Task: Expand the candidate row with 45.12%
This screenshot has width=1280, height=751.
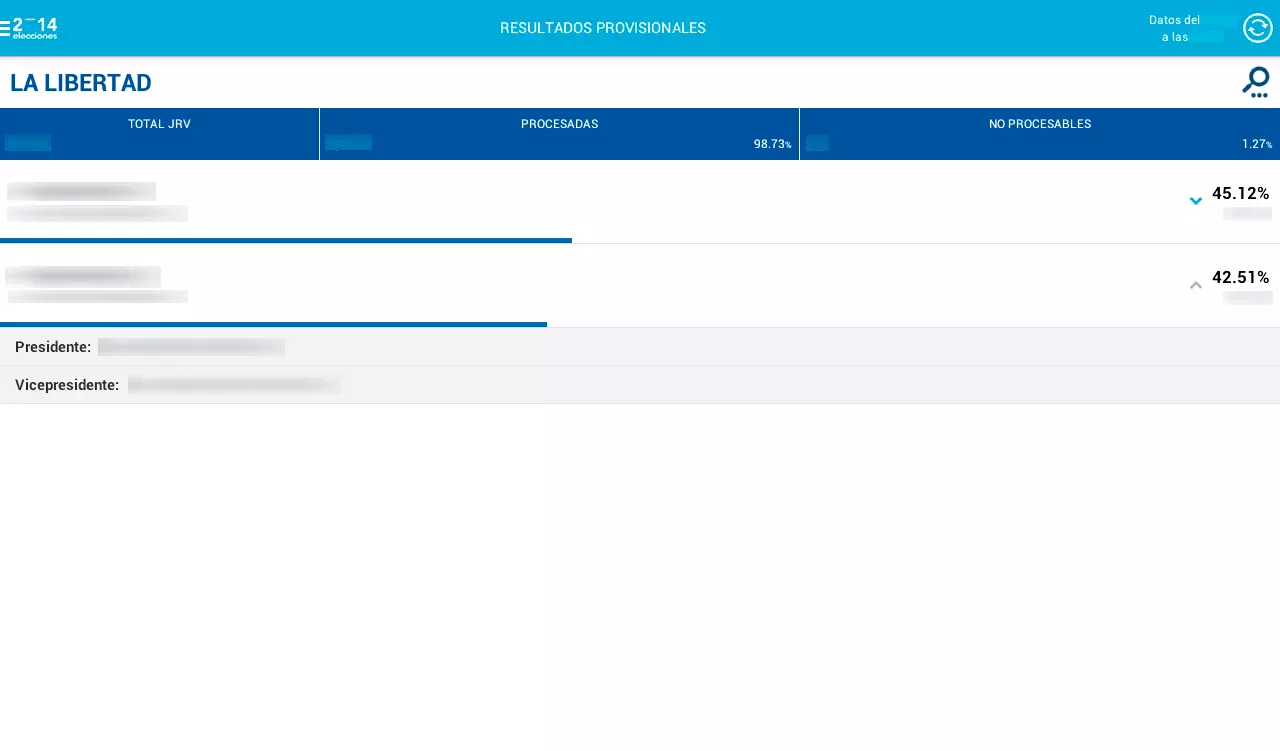Action: click(x=1195, y=201)
